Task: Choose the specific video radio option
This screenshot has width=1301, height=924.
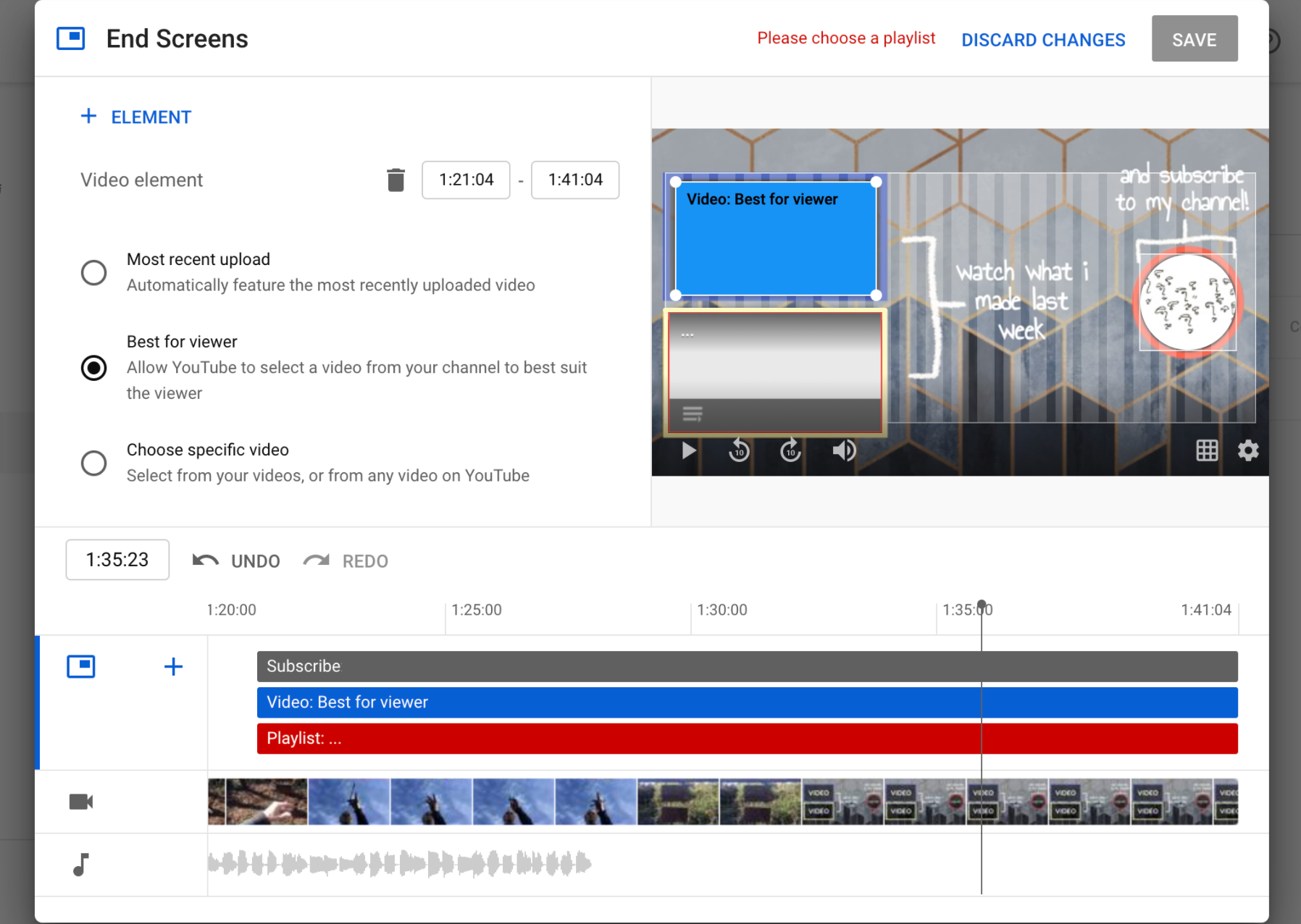Action: pyautogui.click(x=93, y=463)
